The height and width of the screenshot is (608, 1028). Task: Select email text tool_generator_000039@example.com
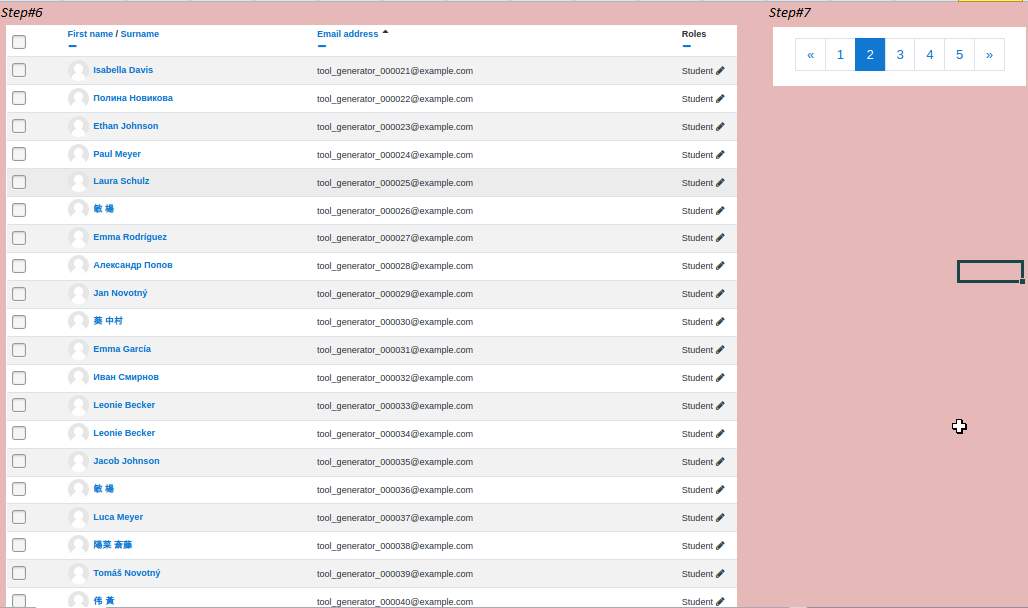[x=395, y=574]
